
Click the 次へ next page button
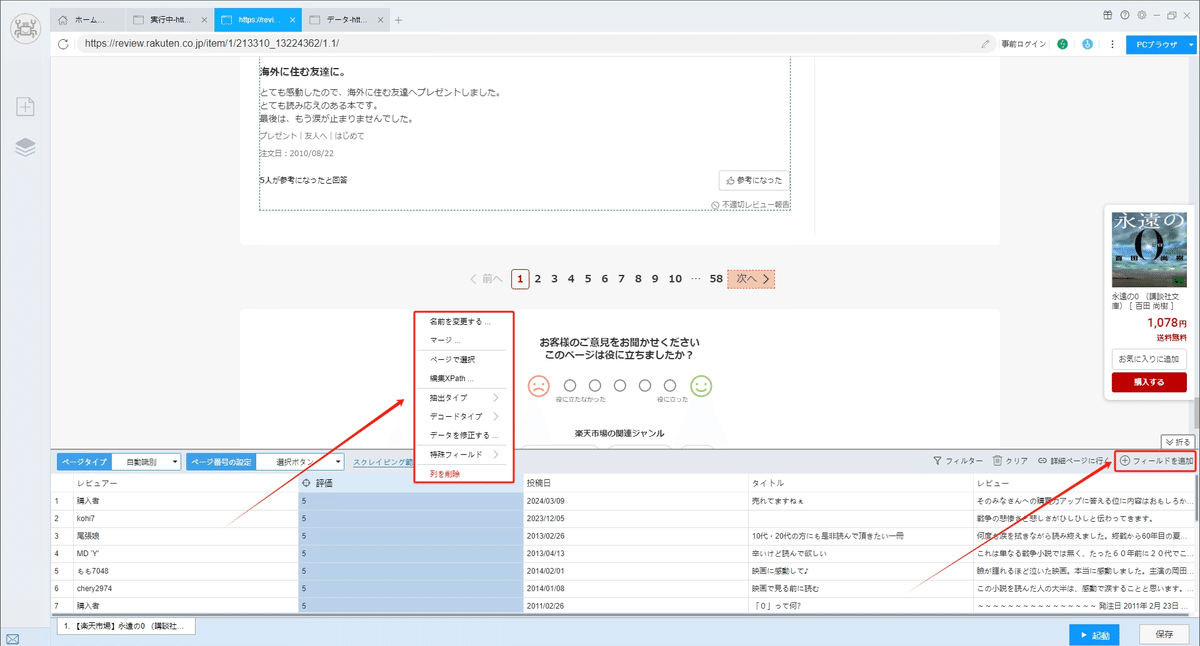[x=751, y=279]
